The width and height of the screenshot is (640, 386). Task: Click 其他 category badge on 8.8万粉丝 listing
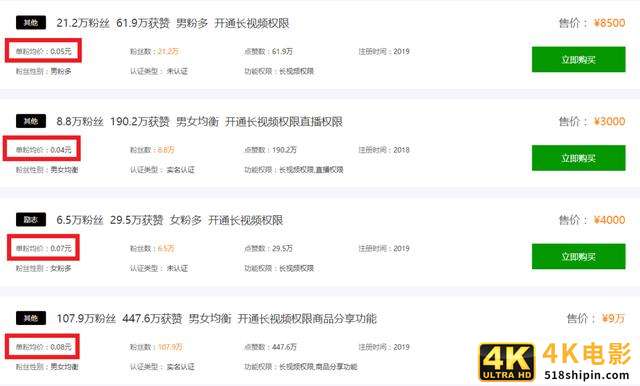pyautogui.click(x=31, y=121)
